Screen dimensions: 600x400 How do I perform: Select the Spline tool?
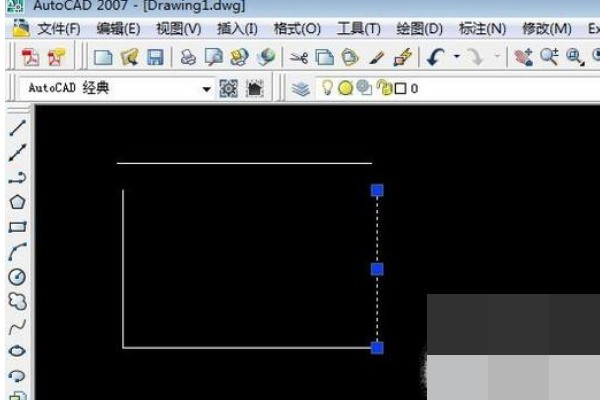(x=18, y=327)
